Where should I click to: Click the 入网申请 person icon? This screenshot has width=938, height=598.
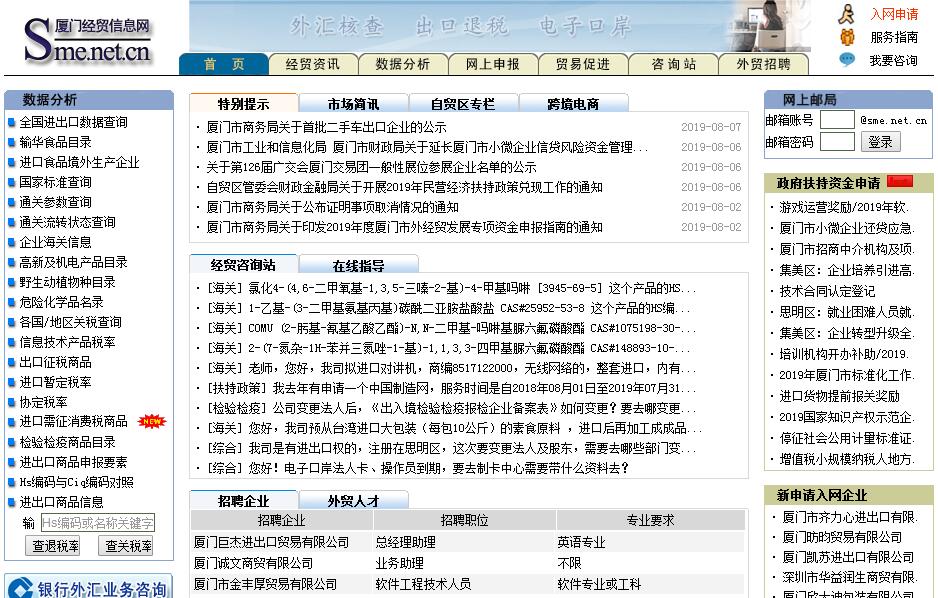[847, 14]
